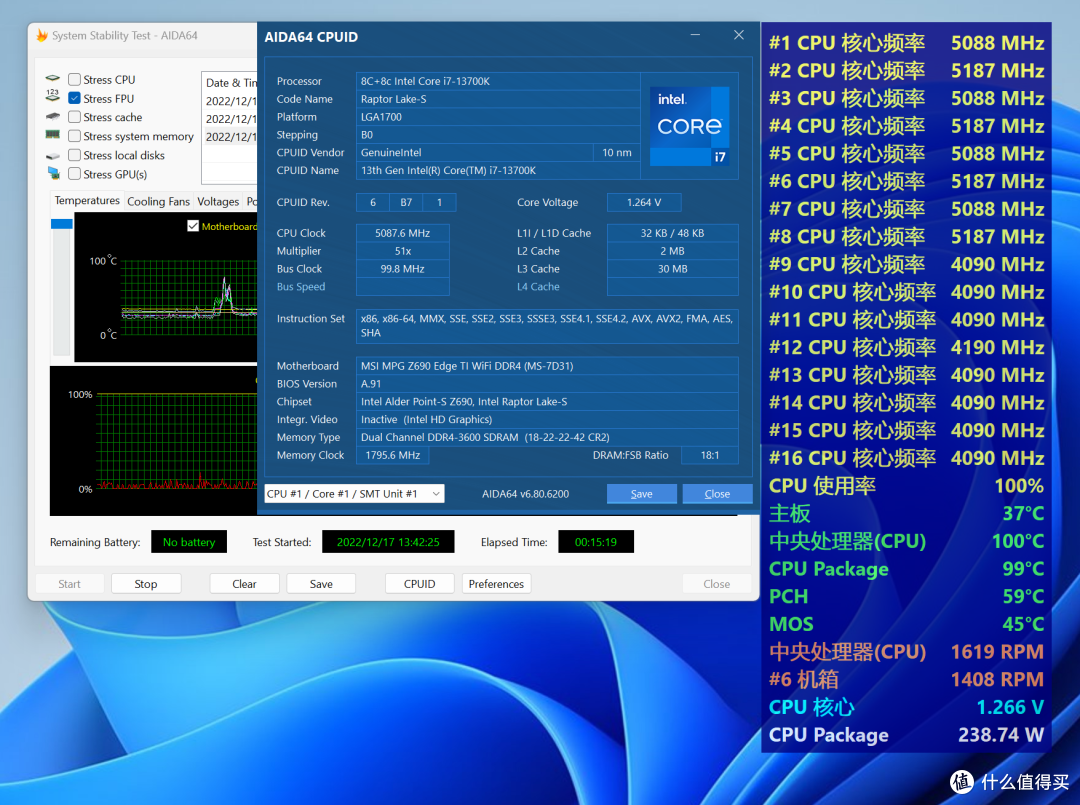Click the CPU Package 238.74 W overlay row
Viewport: 1080px width, 805px height.
pyautogui.click(x=906, y=735)
